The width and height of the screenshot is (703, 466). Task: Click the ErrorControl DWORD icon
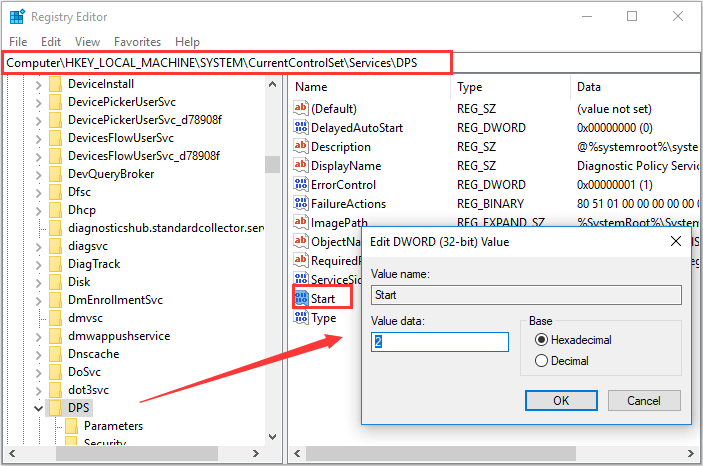tap(301, 184)
